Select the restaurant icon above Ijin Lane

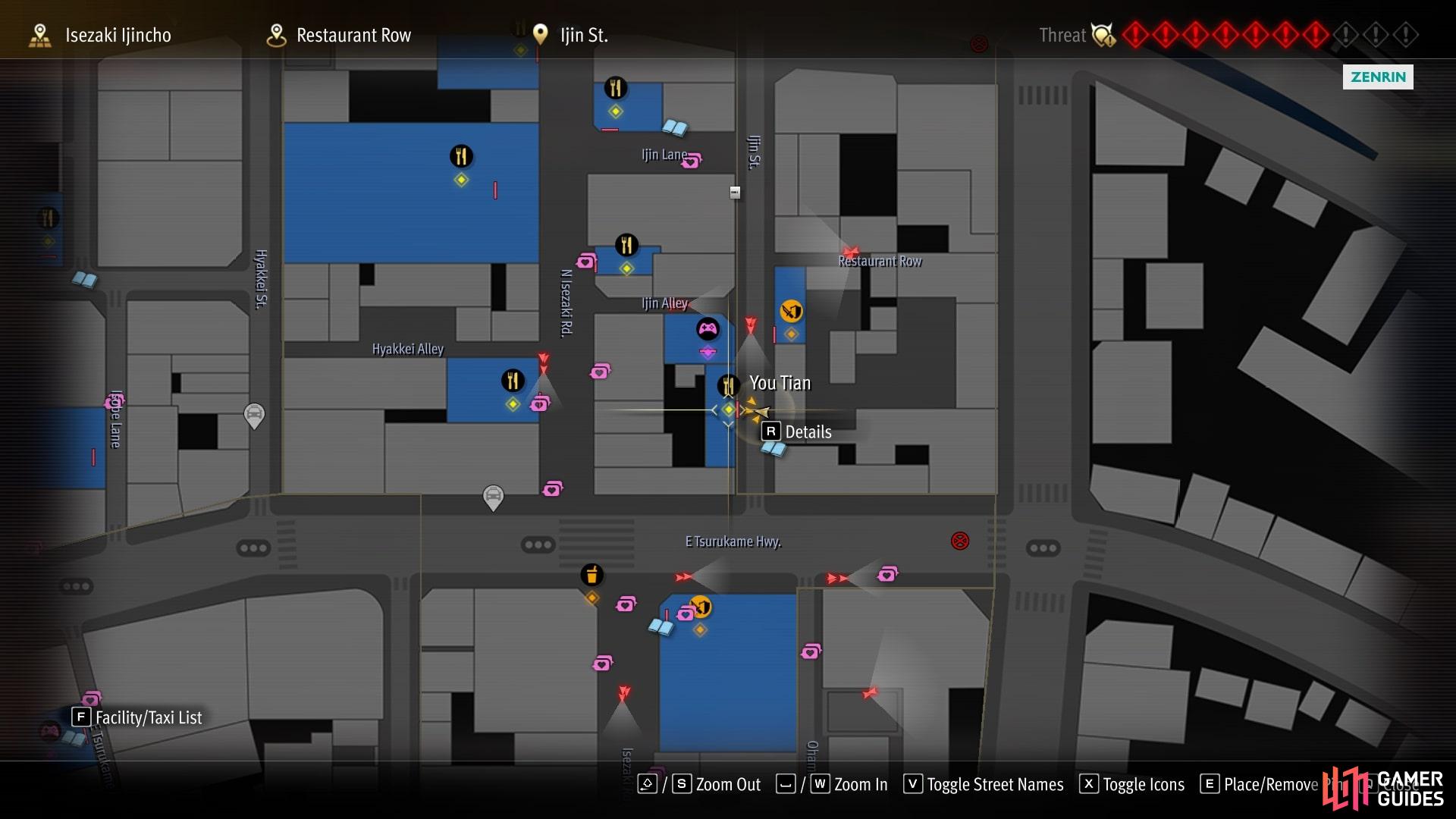615,88
